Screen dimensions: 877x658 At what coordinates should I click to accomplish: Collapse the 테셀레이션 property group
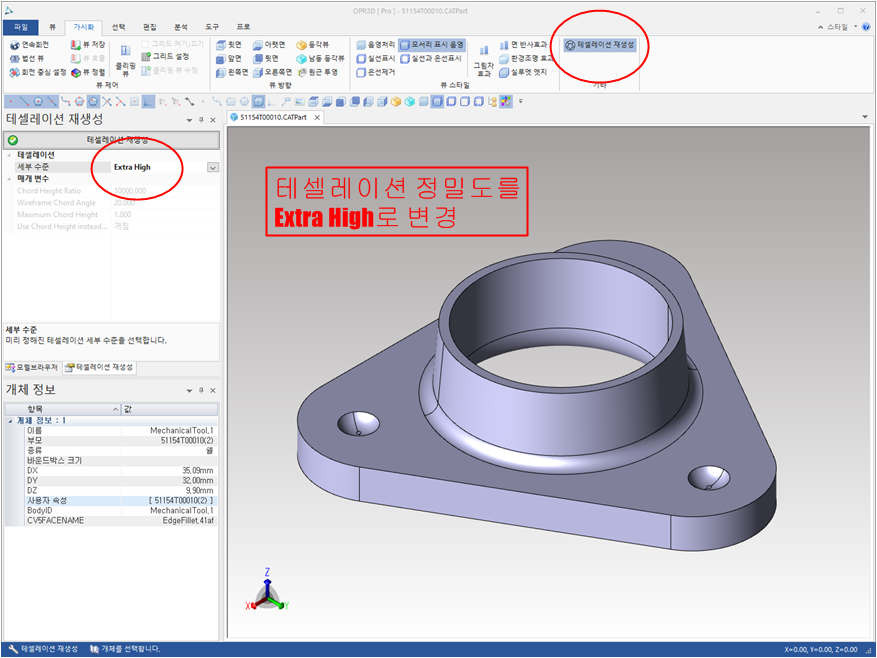click(x=9, y=155)
